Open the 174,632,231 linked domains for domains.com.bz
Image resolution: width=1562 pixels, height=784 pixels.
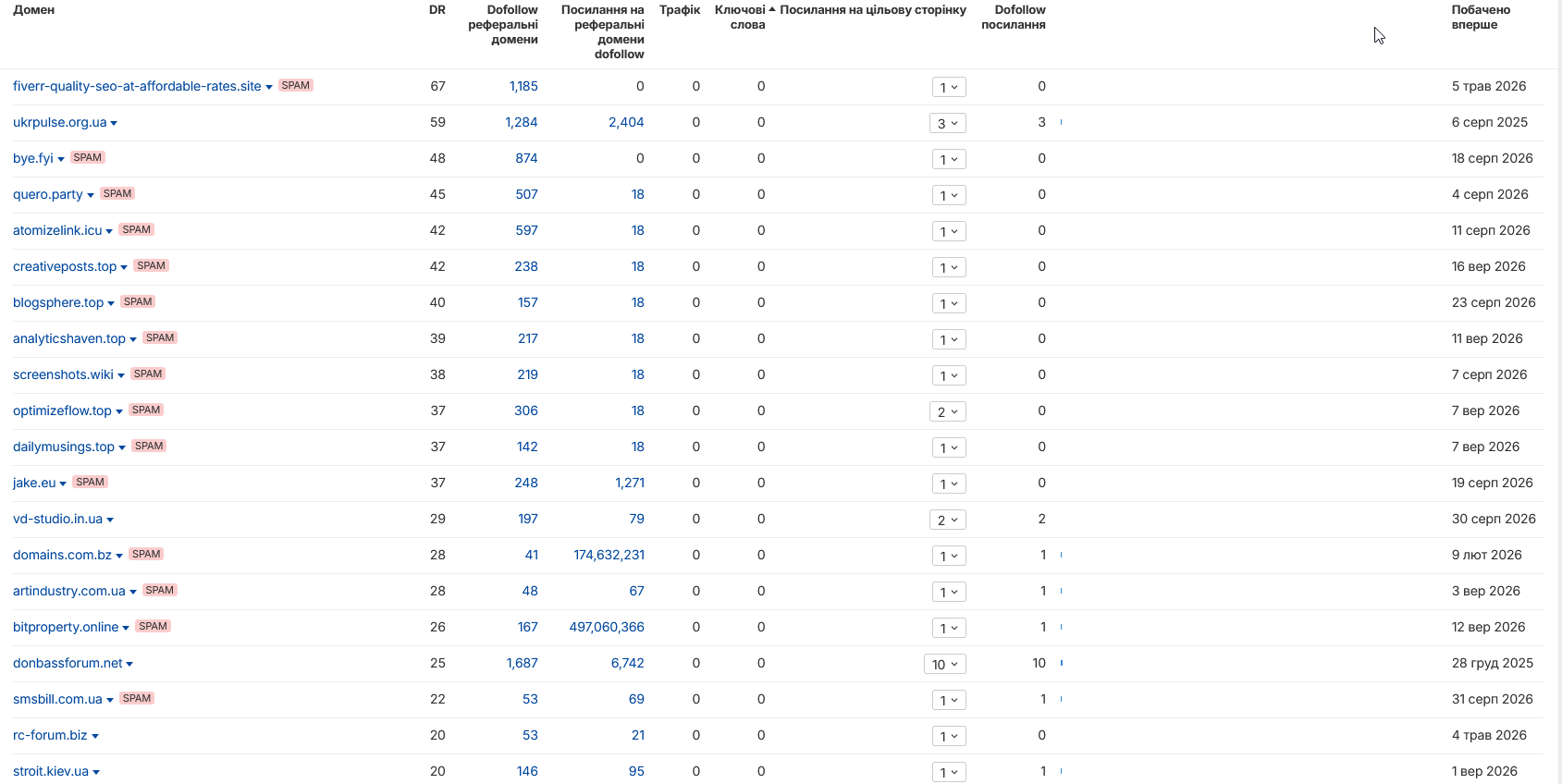click(x=609, y=555)
